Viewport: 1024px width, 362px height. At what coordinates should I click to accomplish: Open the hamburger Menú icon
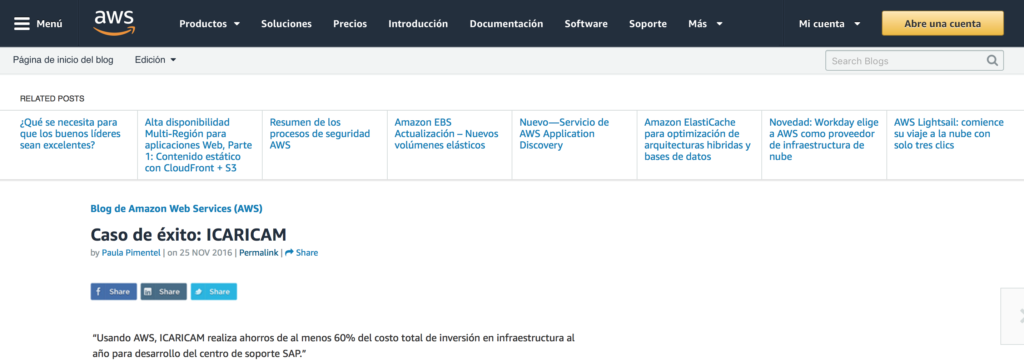[x=22, y=24]
